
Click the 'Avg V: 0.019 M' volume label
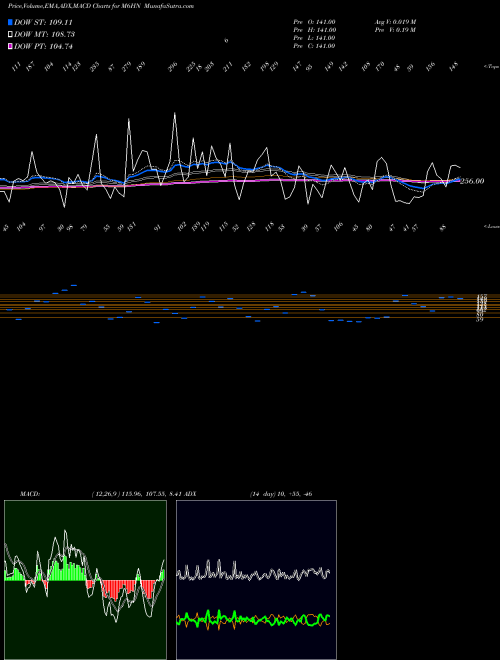point(396,22)
